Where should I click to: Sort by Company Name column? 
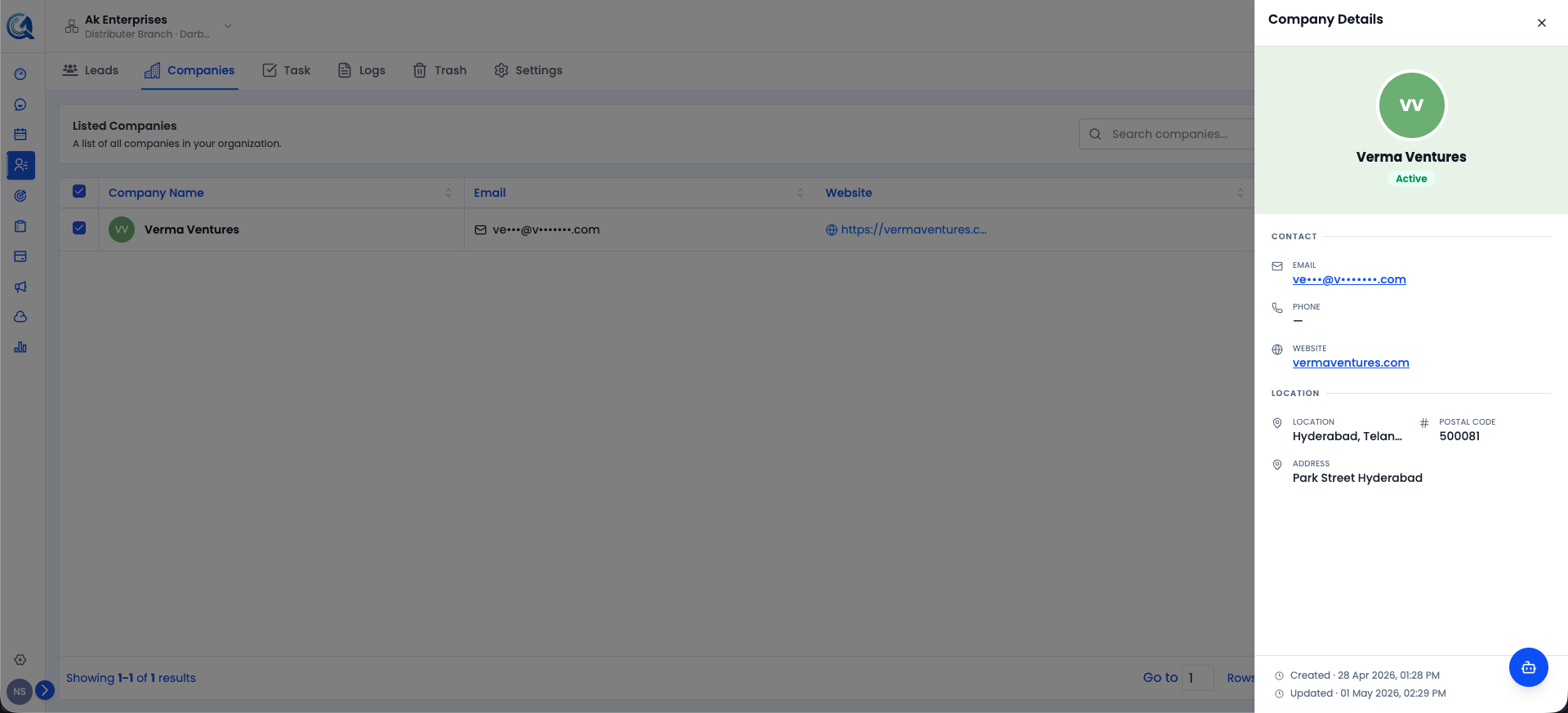(448, 193)
